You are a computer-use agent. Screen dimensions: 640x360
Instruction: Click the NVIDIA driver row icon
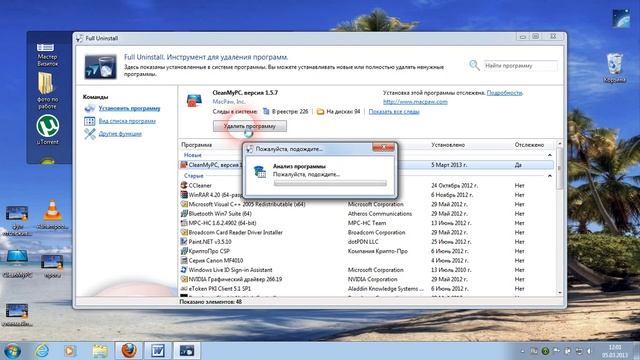pos(184,279)
